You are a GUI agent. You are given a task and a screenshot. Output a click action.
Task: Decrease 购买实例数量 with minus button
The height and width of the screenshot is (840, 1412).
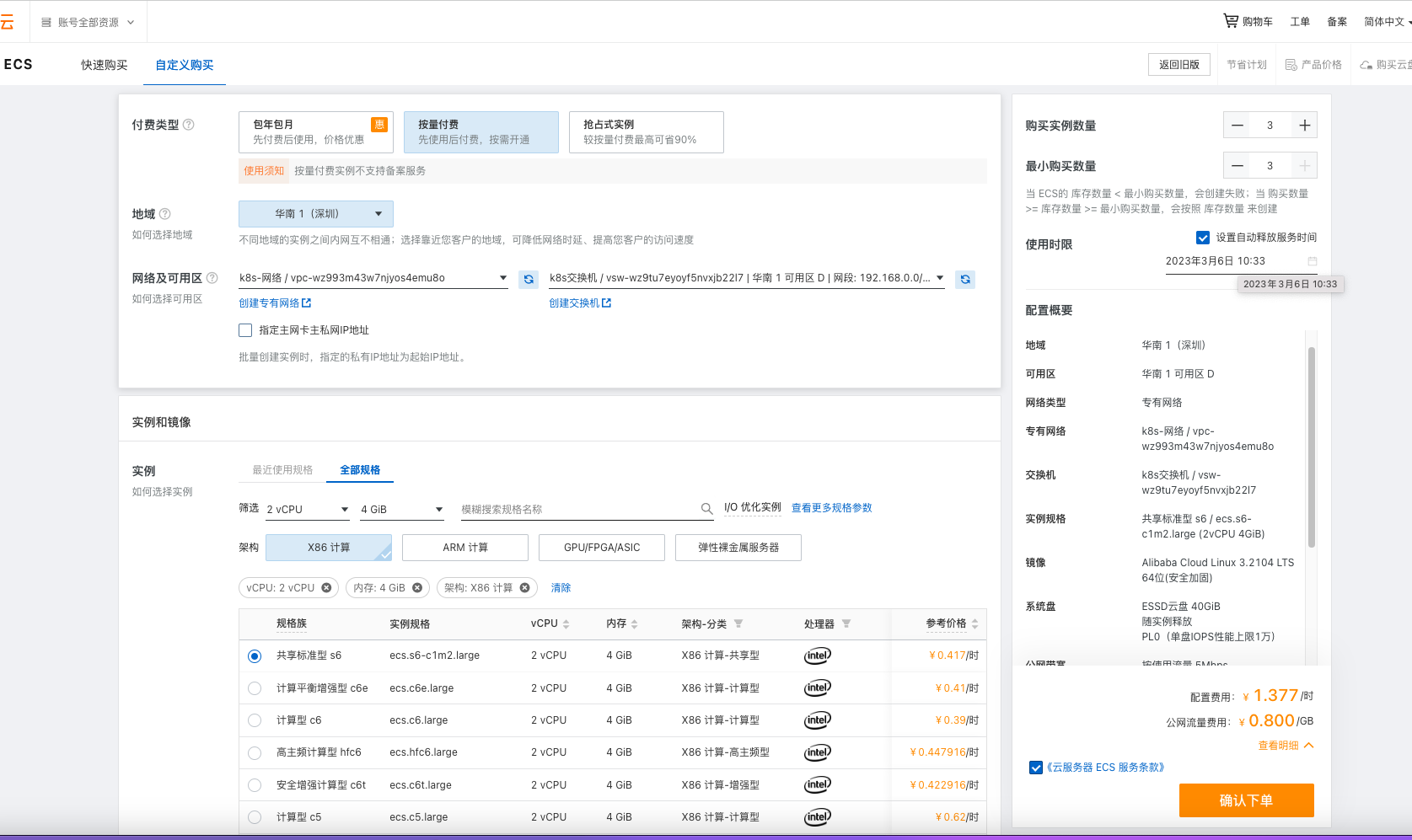coord(1237,126)
